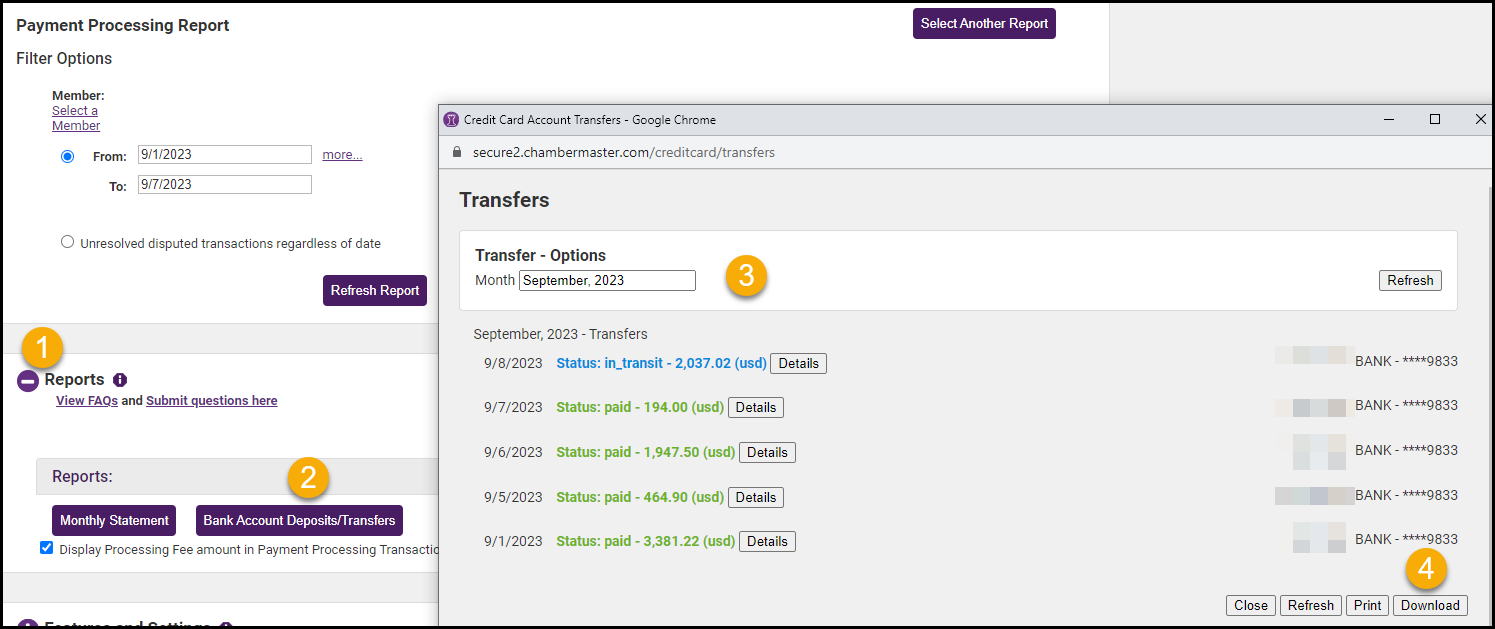The image size is (1495, 629).
Task: Collapse the Reports section
Action: coord(28,379)
